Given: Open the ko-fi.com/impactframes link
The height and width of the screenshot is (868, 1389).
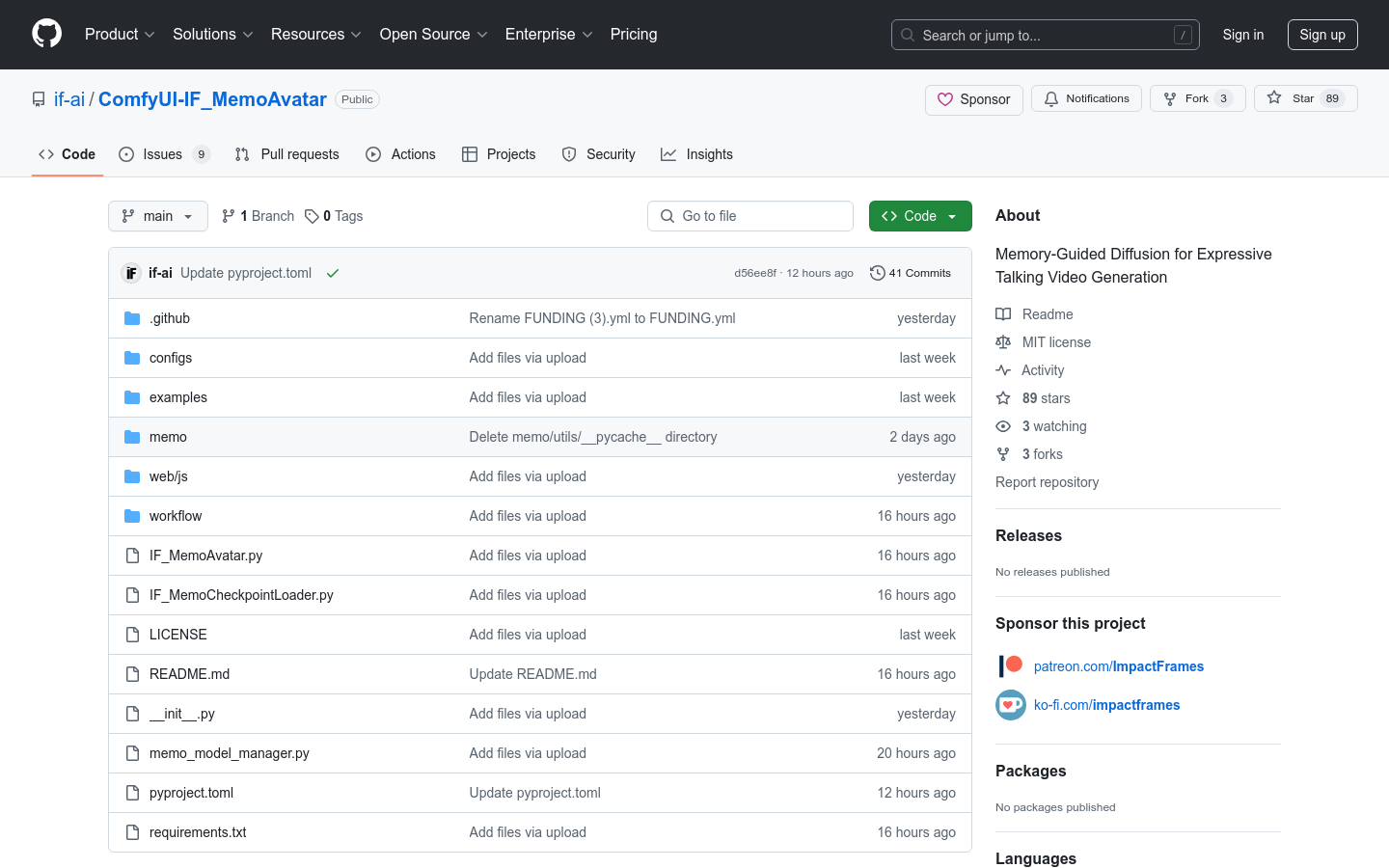Looking at the screenshot, I should point(1107,705).
